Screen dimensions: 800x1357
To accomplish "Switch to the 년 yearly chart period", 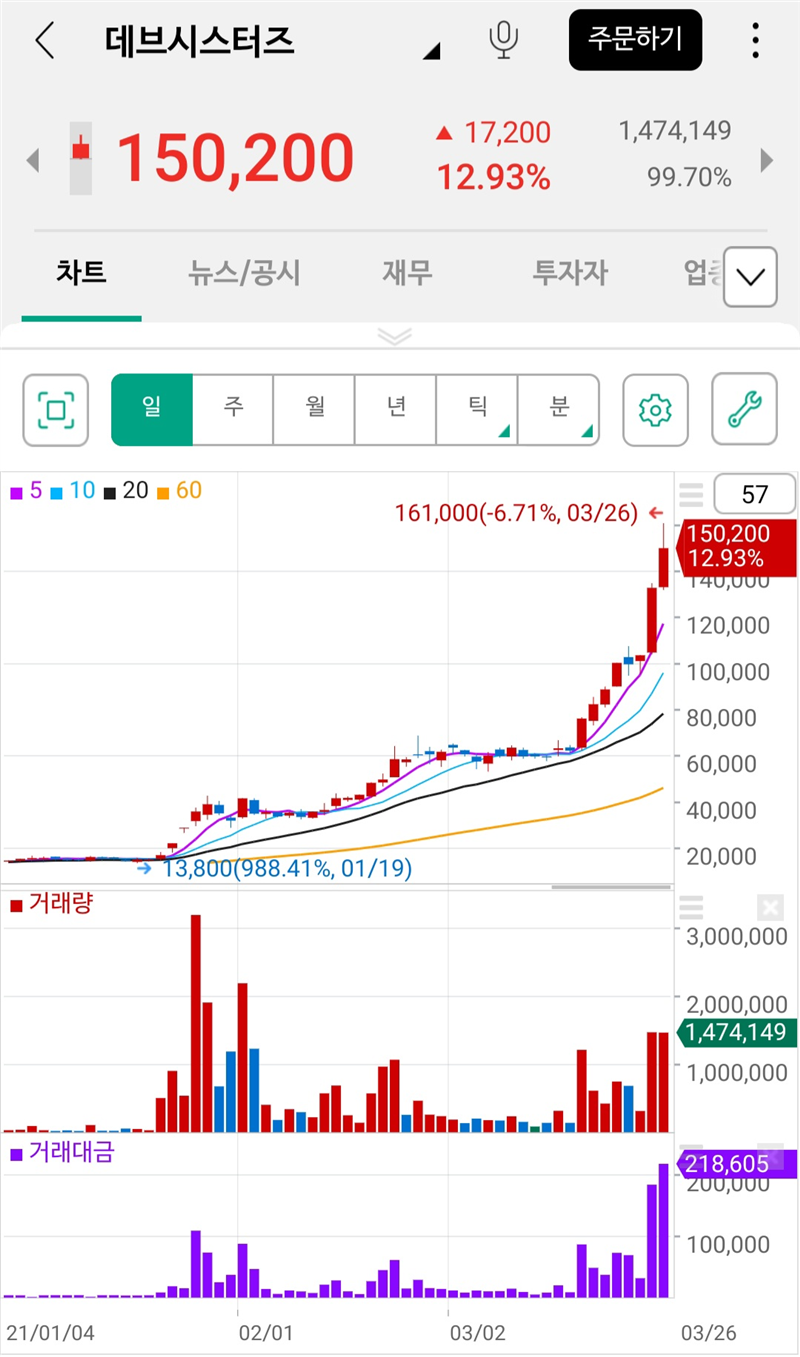I will [396, 409].
